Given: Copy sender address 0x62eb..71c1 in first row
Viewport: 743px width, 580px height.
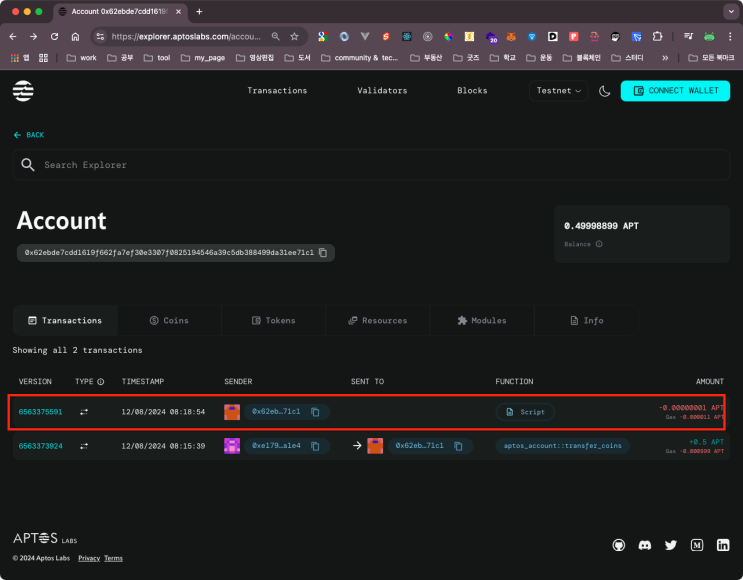Looking at the screenshot, I should [x=315, y=412].
